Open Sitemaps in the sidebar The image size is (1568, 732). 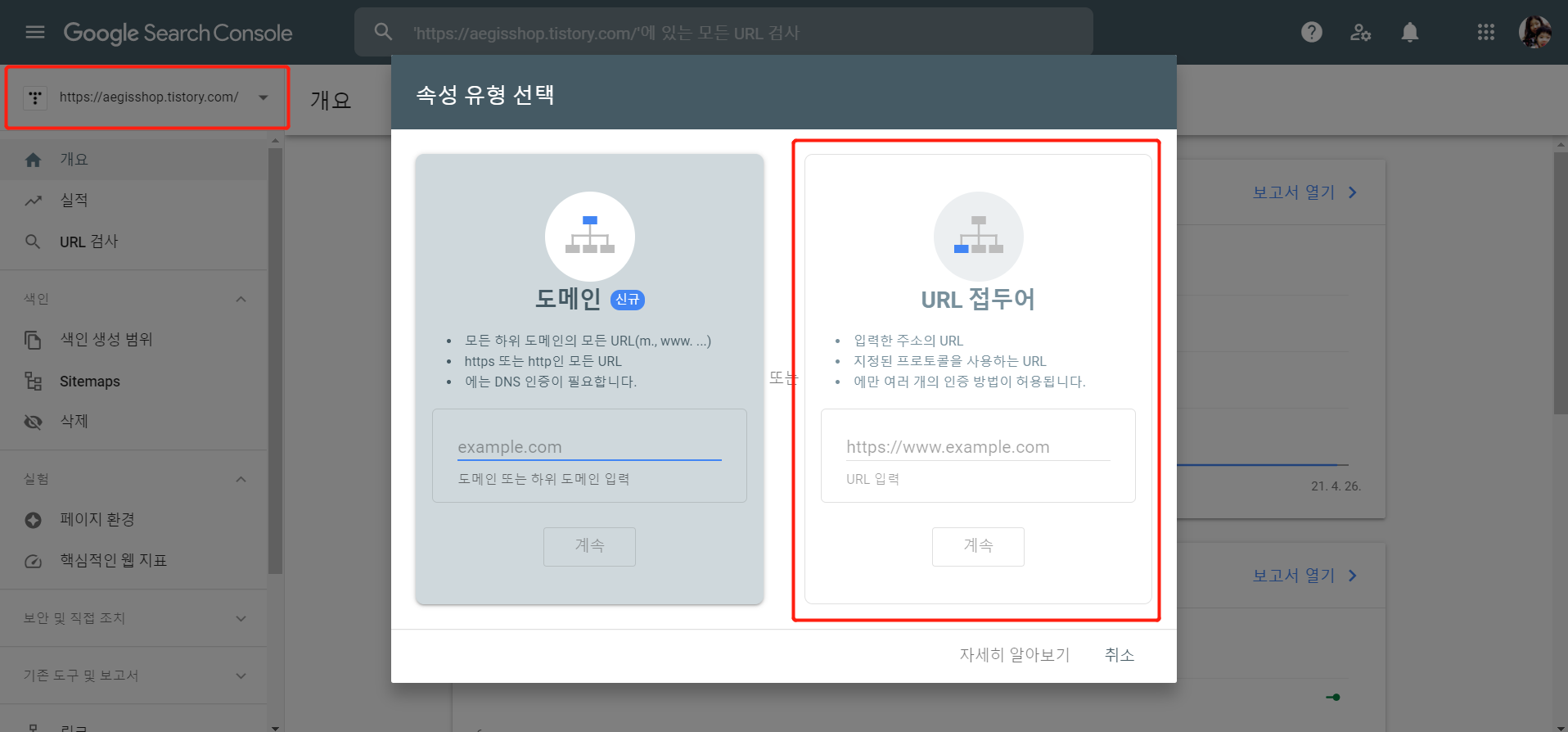[x=134, y=381]
